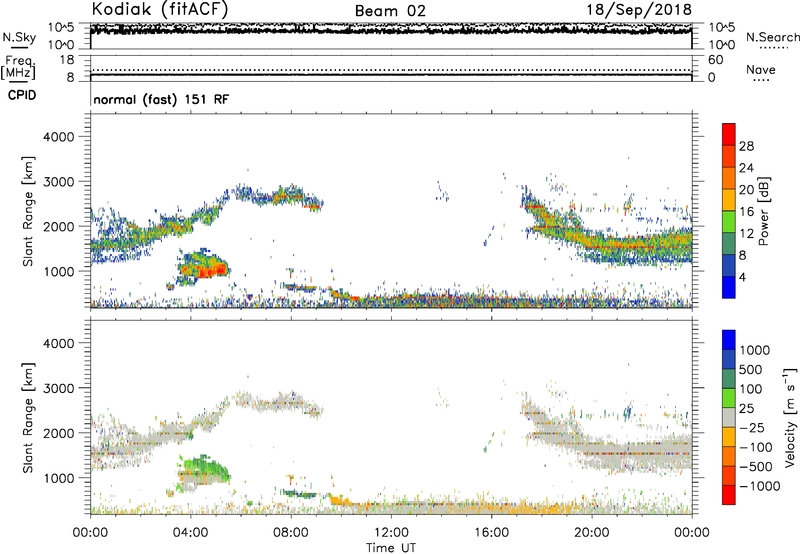
Task: Click the "20:00" time tick label
Action: coord(592,533)
